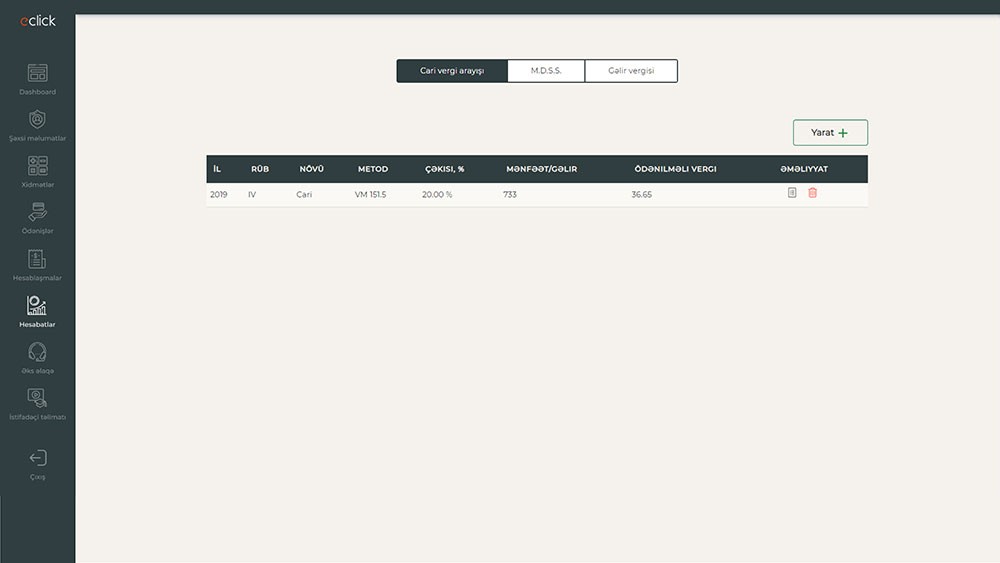Screen dimensions: 1000x563
Task: Delete the 2019 IV record with trash icon
Action: tap(812, 193)
